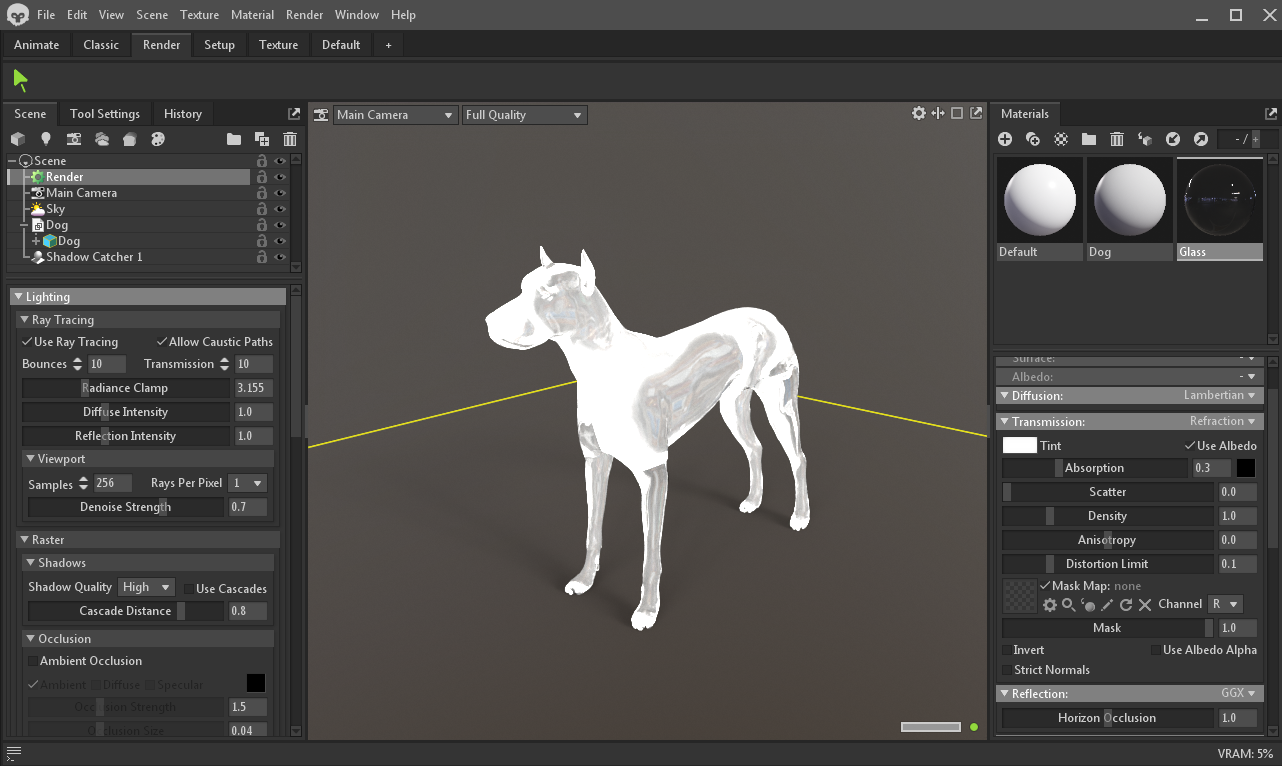Open the Main Camera dropdown
The width and height of the screenshot is (1282, 766).
395,115
